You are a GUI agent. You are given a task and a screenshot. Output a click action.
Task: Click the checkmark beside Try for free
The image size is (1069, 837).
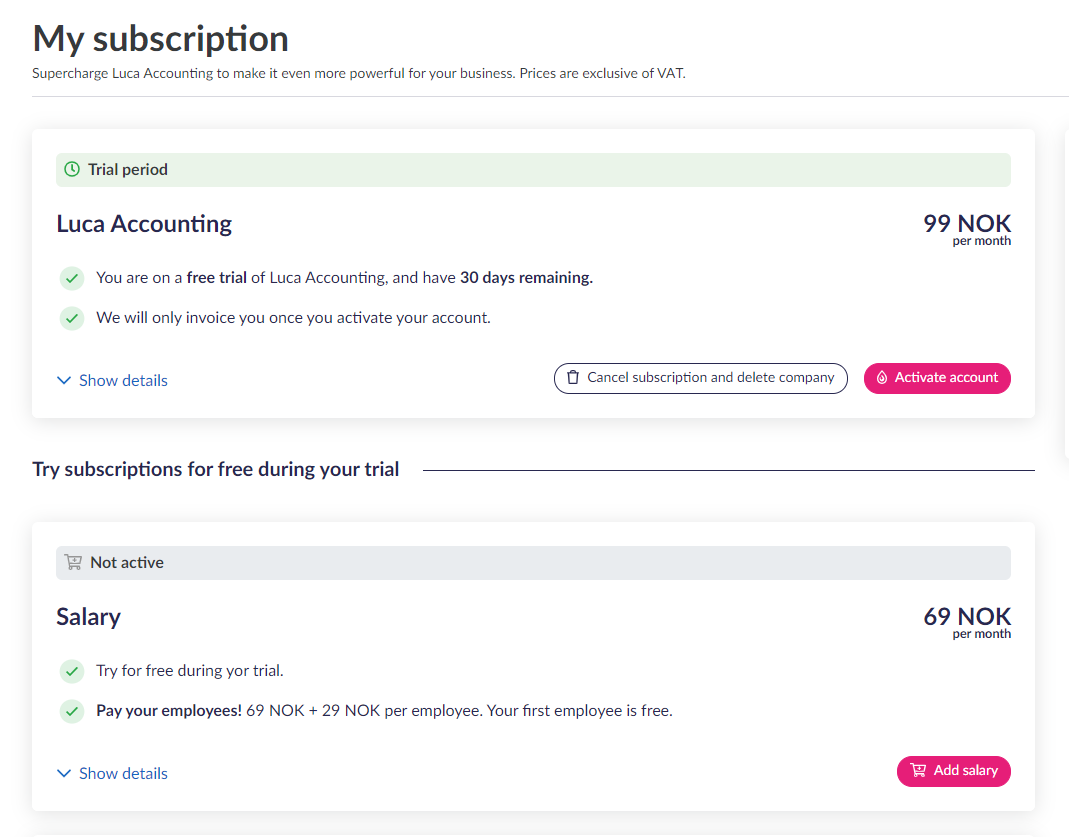tap(71, 671)
